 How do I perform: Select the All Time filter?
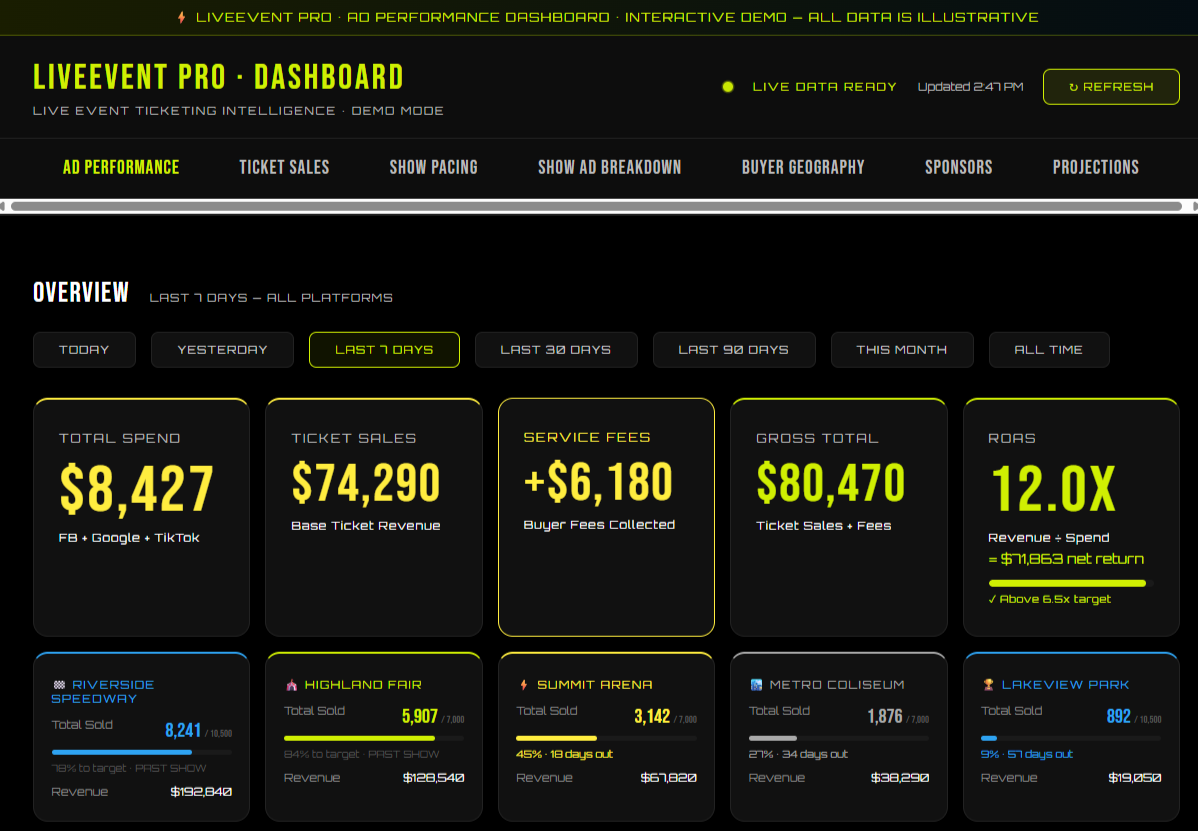1049,350
